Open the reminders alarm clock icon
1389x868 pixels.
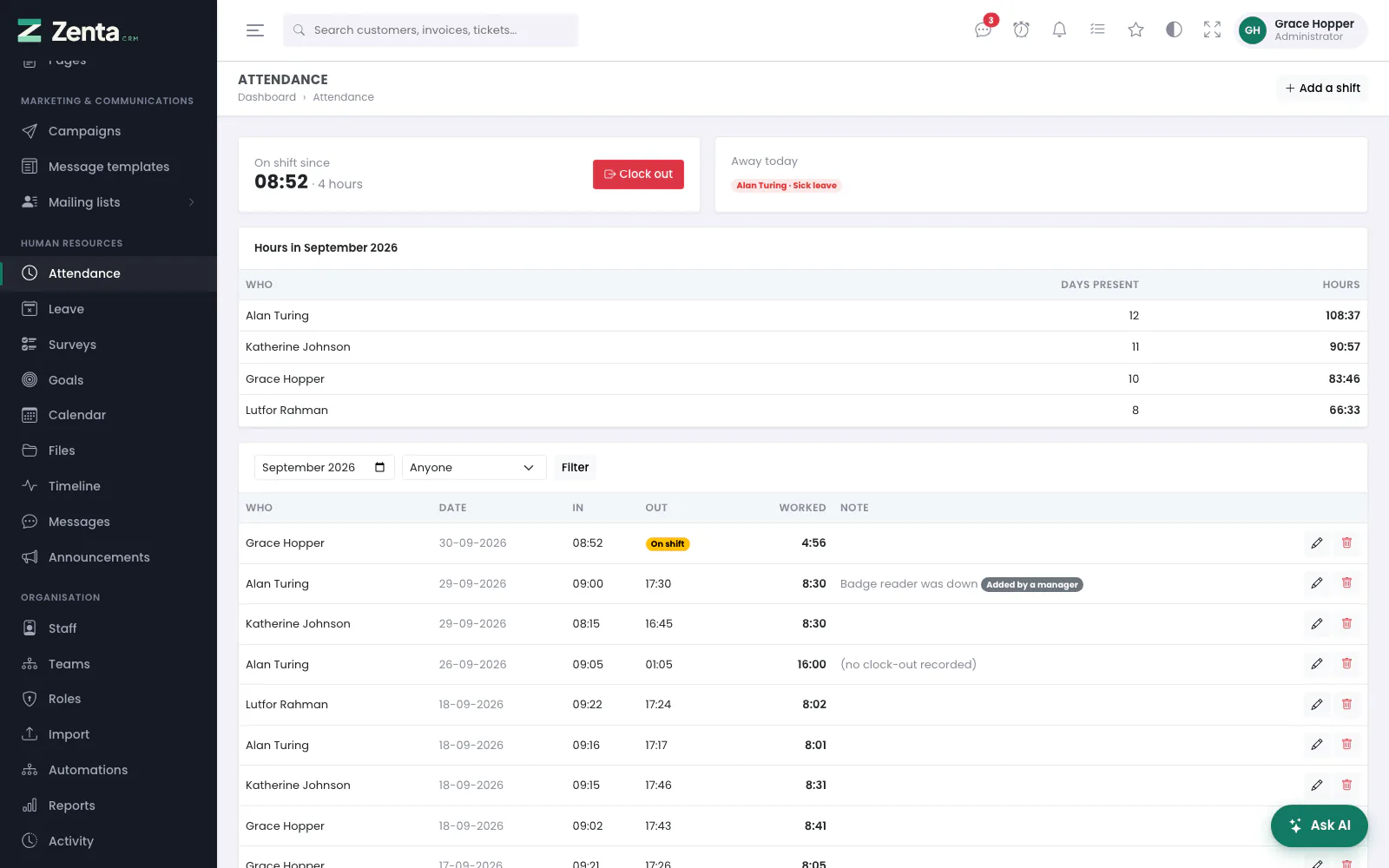tap(1022, 30)
